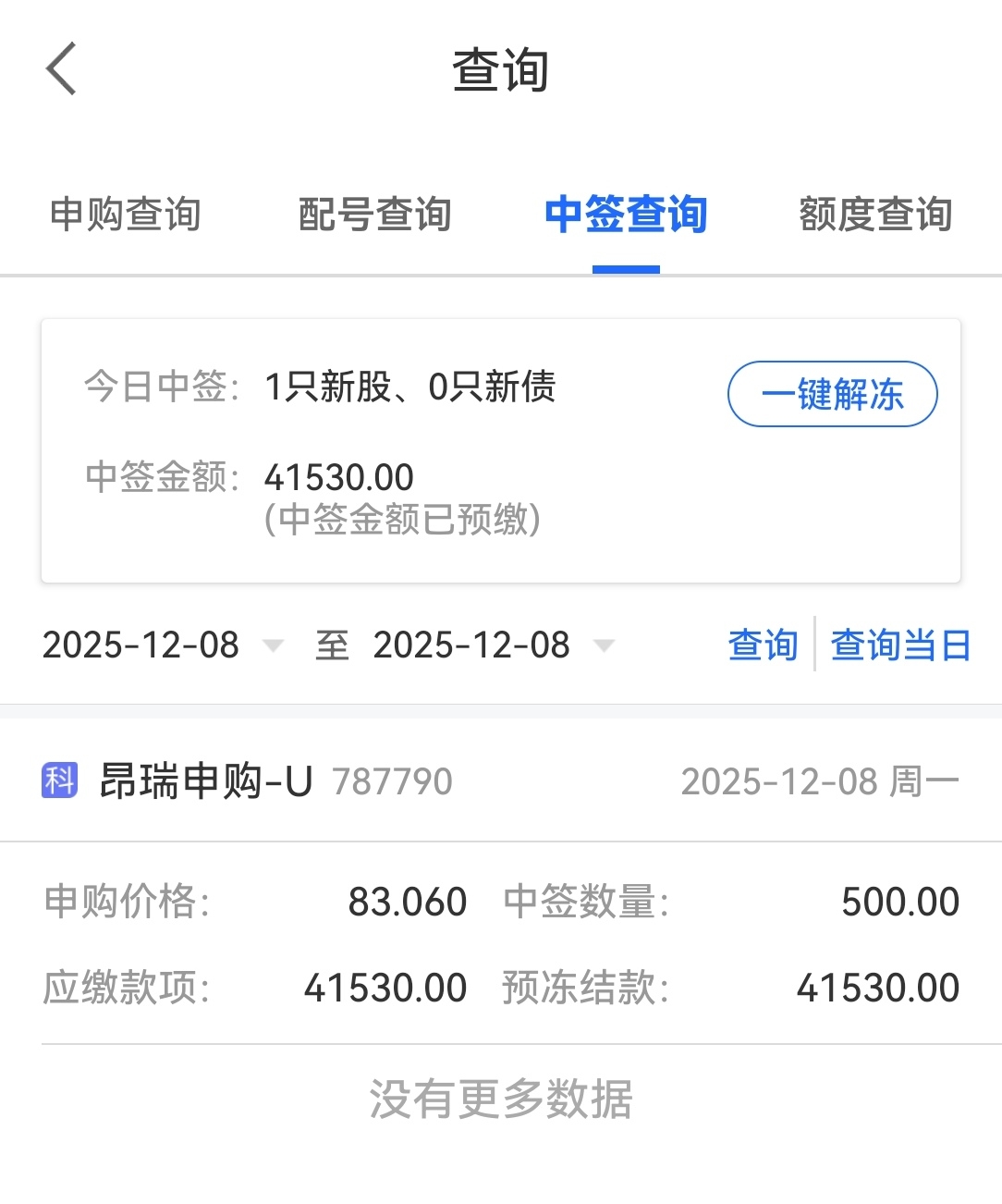Click the 查询 link beside dates

pos(763,645)
